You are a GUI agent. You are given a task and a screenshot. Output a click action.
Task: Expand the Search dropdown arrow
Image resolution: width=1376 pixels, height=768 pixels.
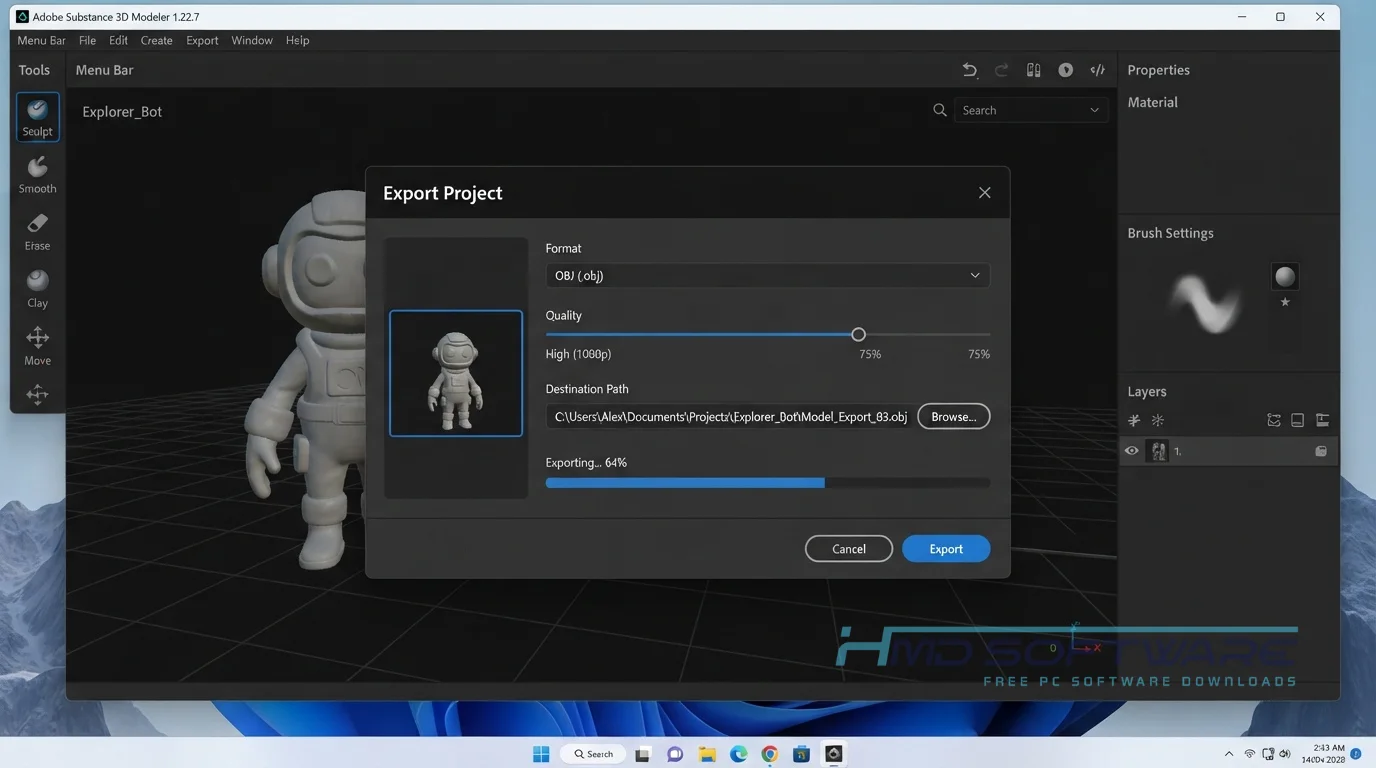pos(1094,110)
